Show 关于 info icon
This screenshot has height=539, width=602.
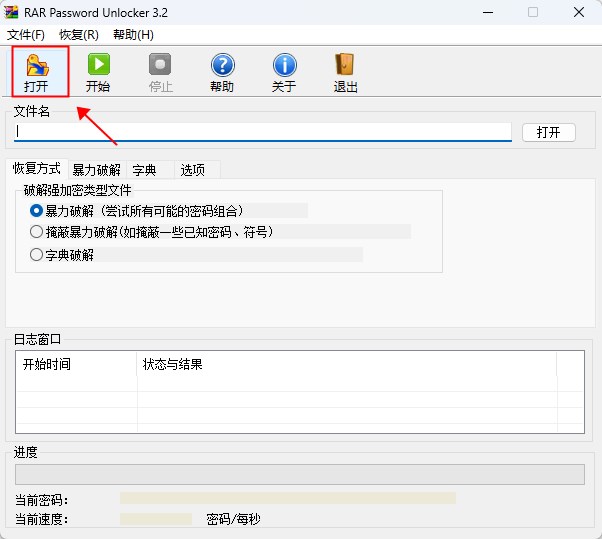coord(284,72)
